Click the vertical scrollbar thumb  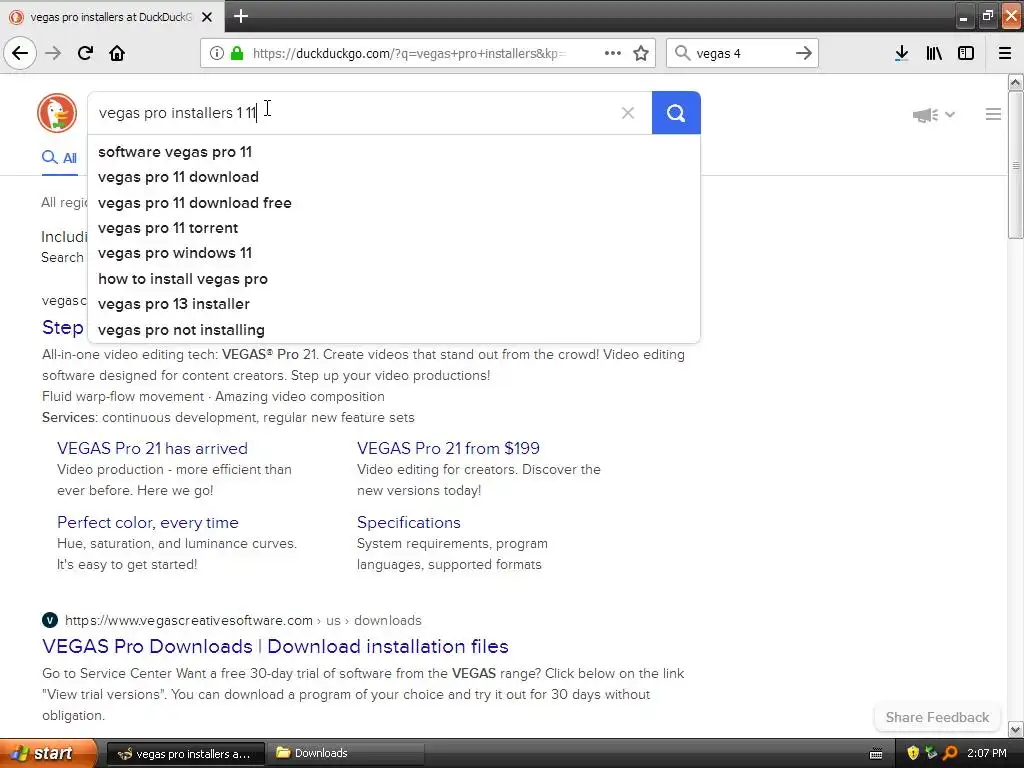[1015, 165]
